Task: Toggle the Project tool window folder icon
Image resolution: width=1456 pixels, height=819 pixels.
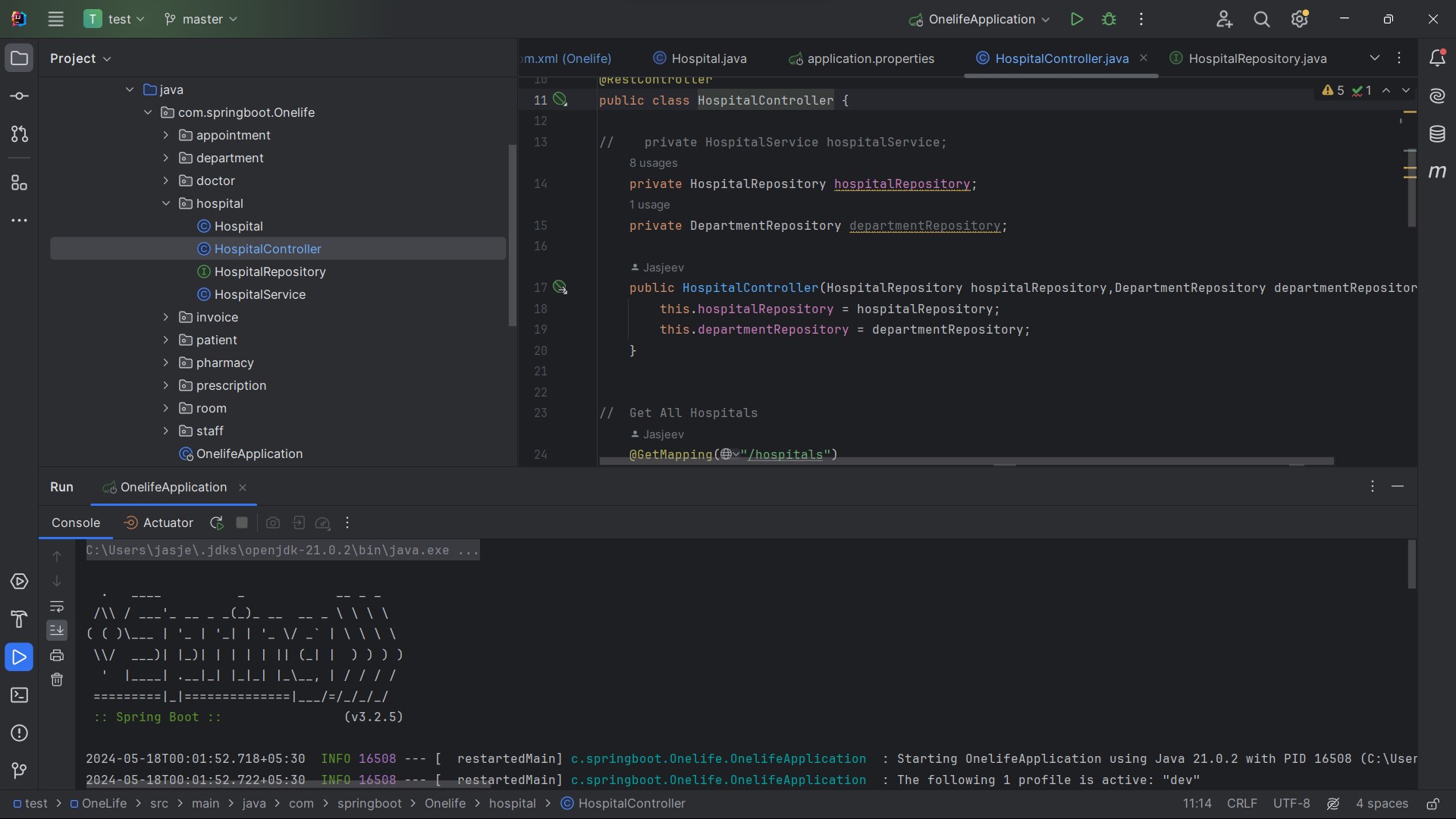Action: [20, 58]
